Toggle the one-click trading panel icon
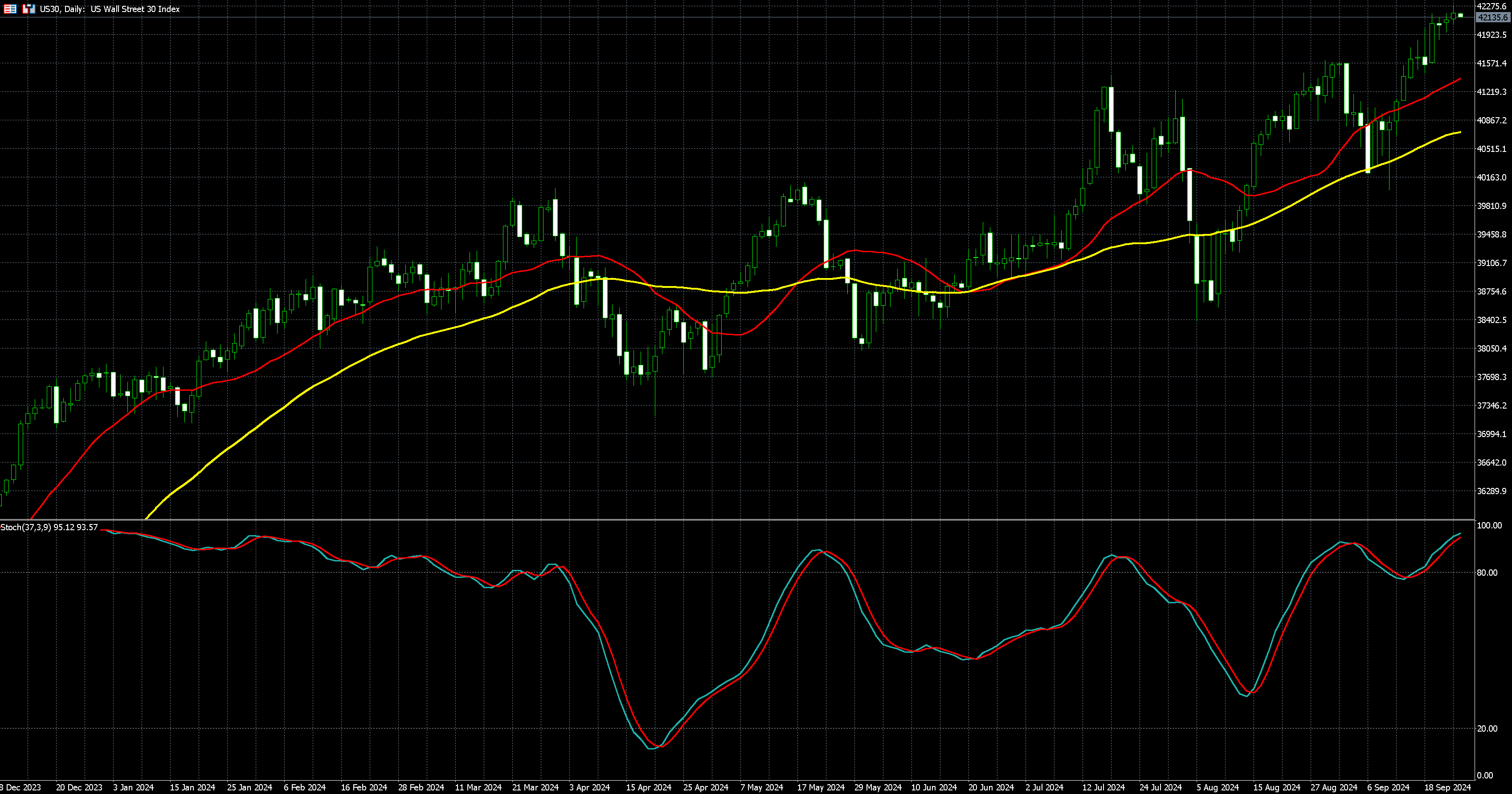 click(x=29, y=9)
